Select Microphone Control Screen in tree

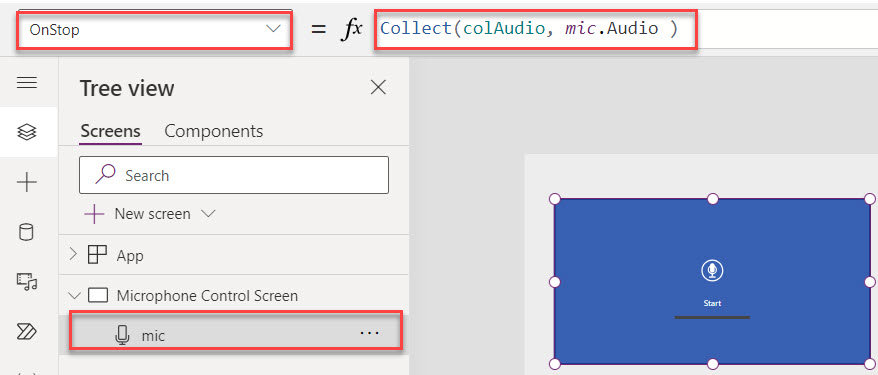point(207,295)
